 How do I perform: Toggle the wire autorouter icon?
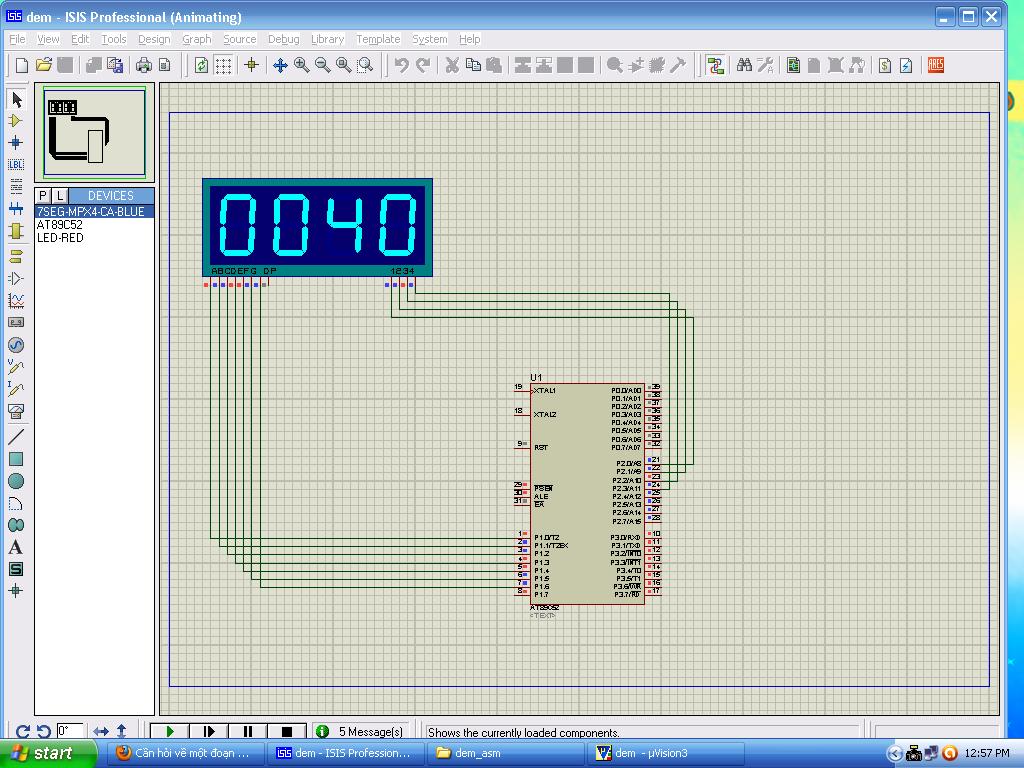[x=715, y=65]
